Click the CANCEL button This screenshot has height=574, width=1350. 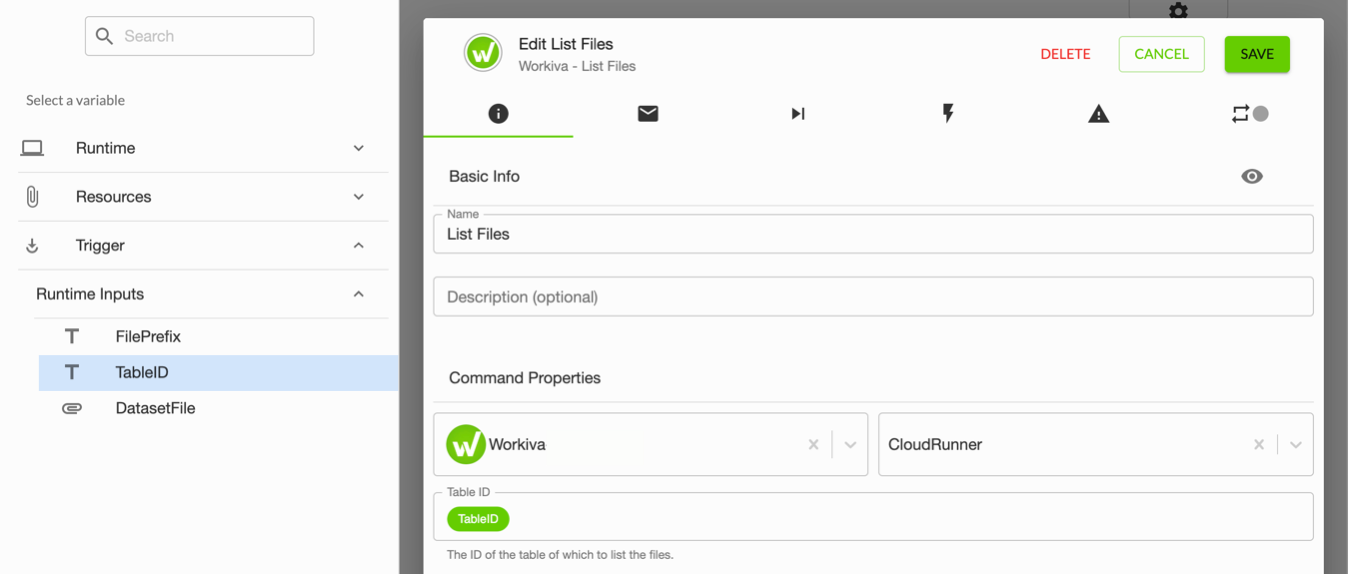tap(1161, 54)
